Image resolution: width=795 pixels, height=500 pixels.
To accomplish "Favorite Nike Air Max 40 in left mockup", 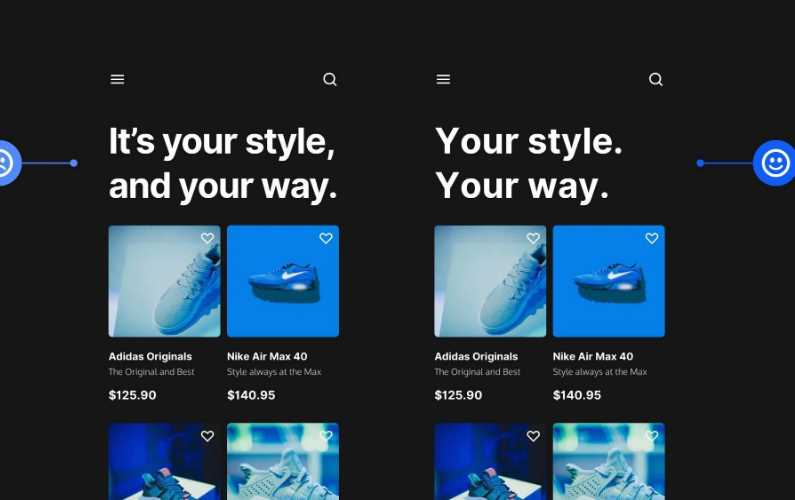I will point(326,239).
